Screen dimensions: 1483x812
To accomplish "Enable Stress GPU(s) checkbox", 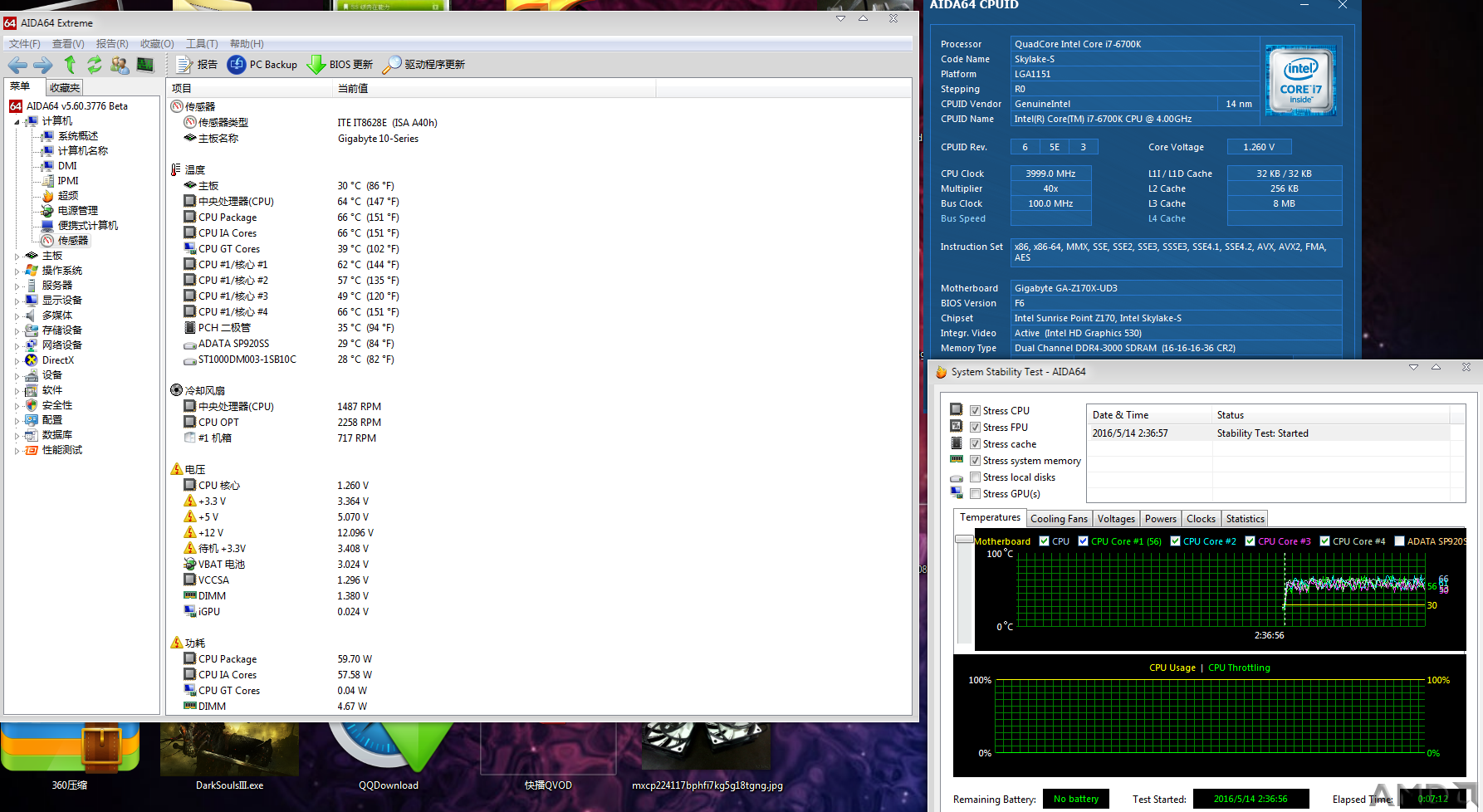I will tap(976, 494).
